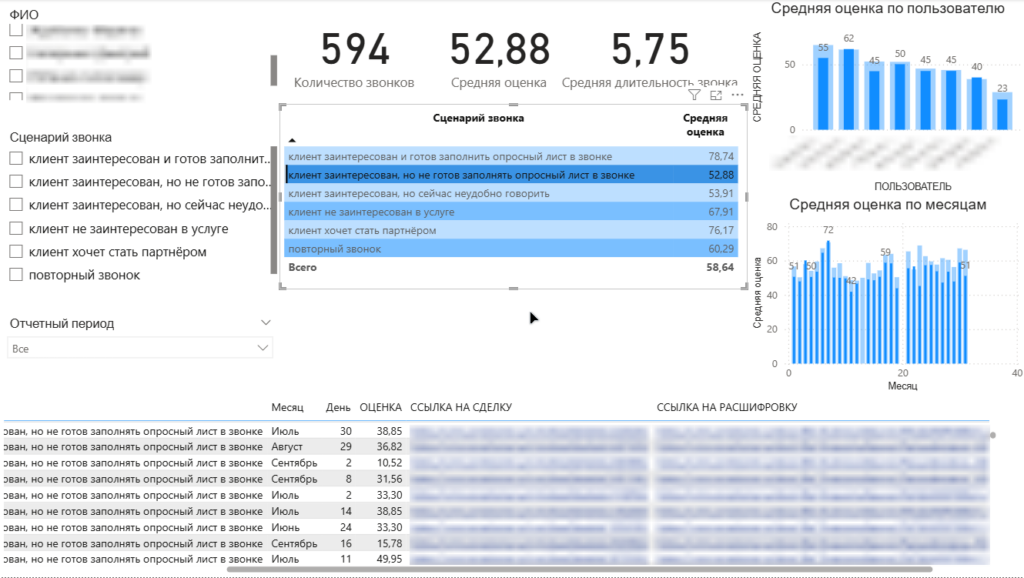Check 'клиент не заинтересован в услуге' checkbox
The height and width of the screenshot is (578, 1024).
tap(16, 228)
